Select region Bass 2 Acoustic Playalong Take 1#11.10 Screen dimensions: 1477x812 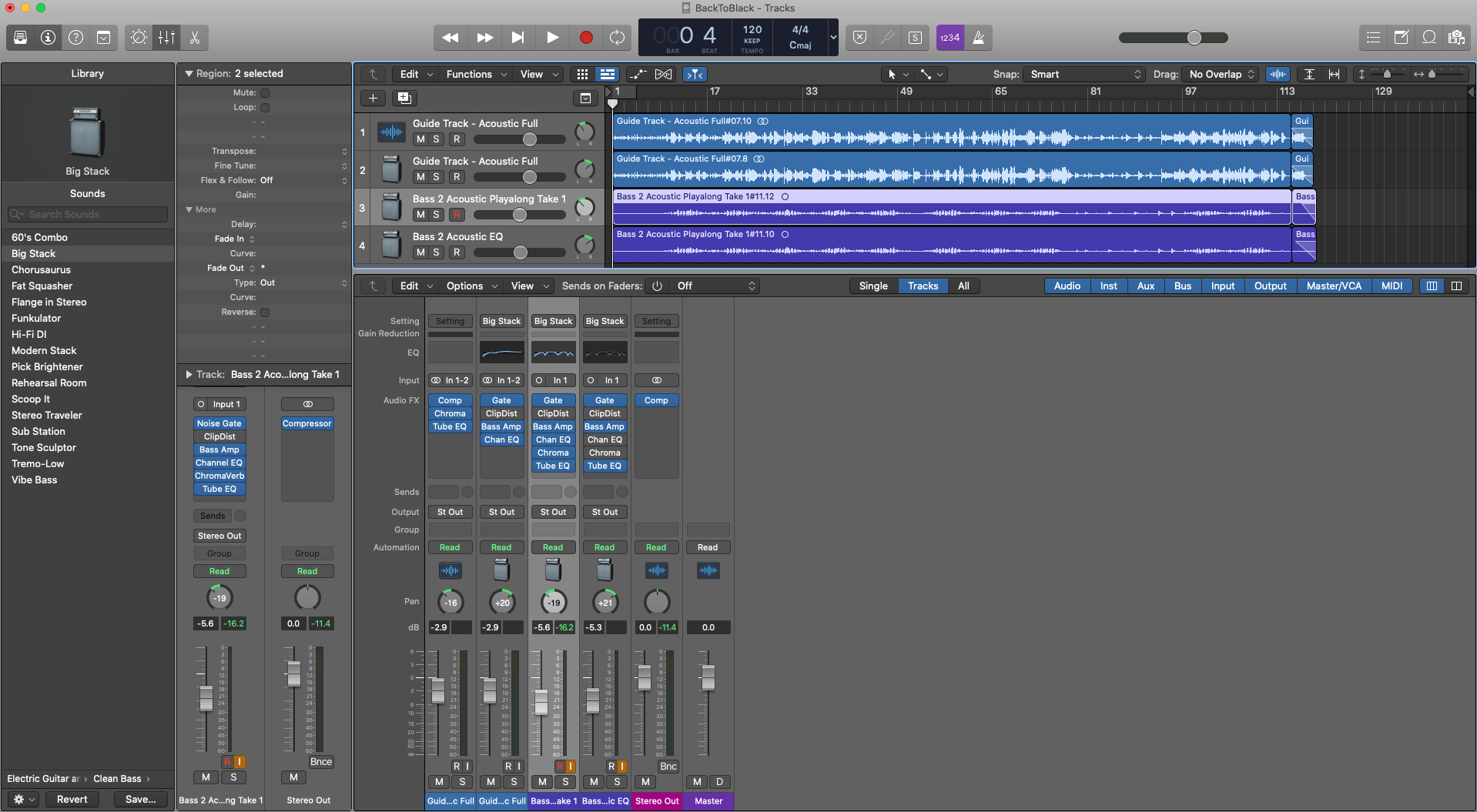[952, 245]
